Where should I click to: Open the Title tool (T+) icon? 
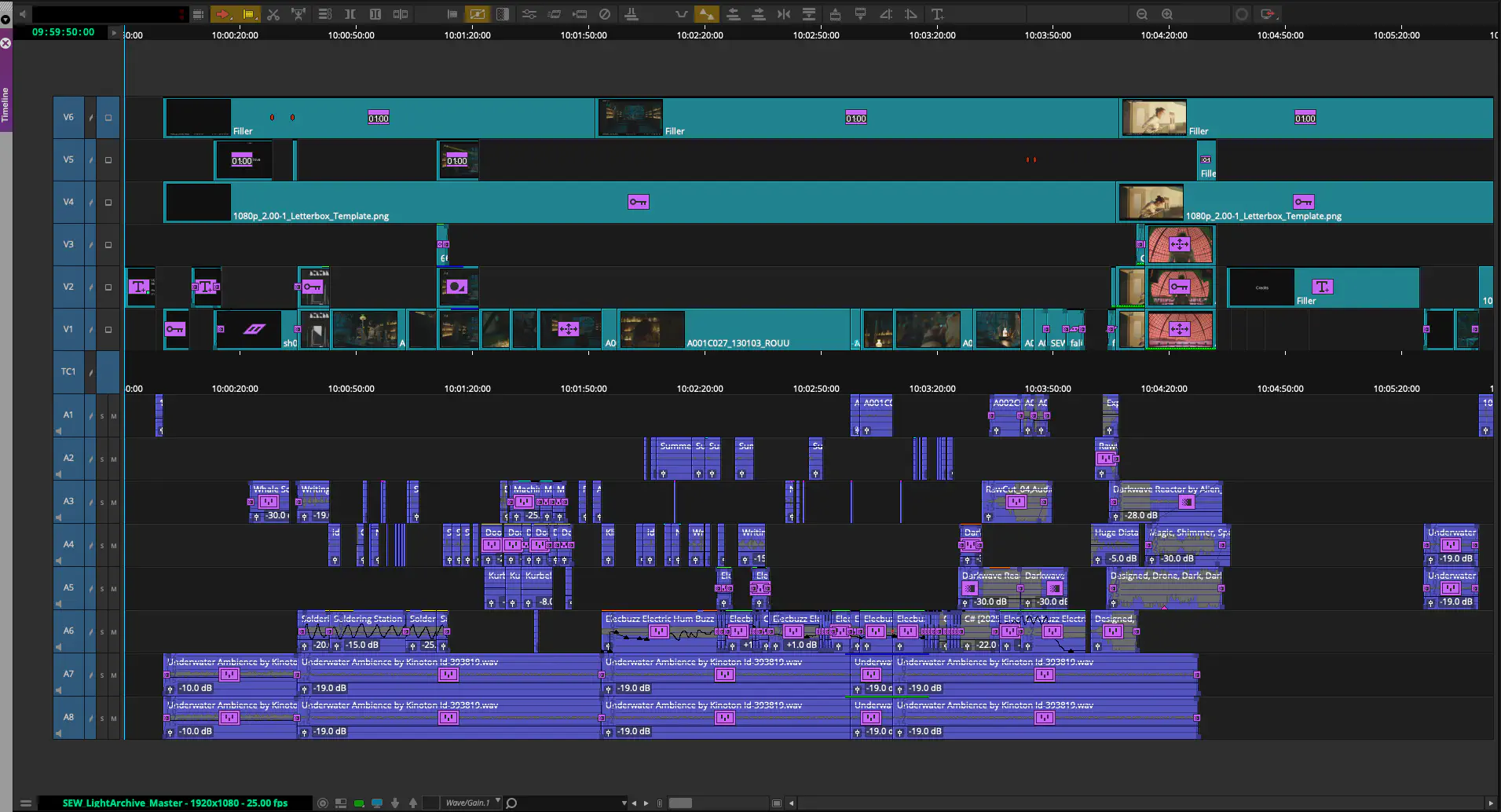click(937, 14)
